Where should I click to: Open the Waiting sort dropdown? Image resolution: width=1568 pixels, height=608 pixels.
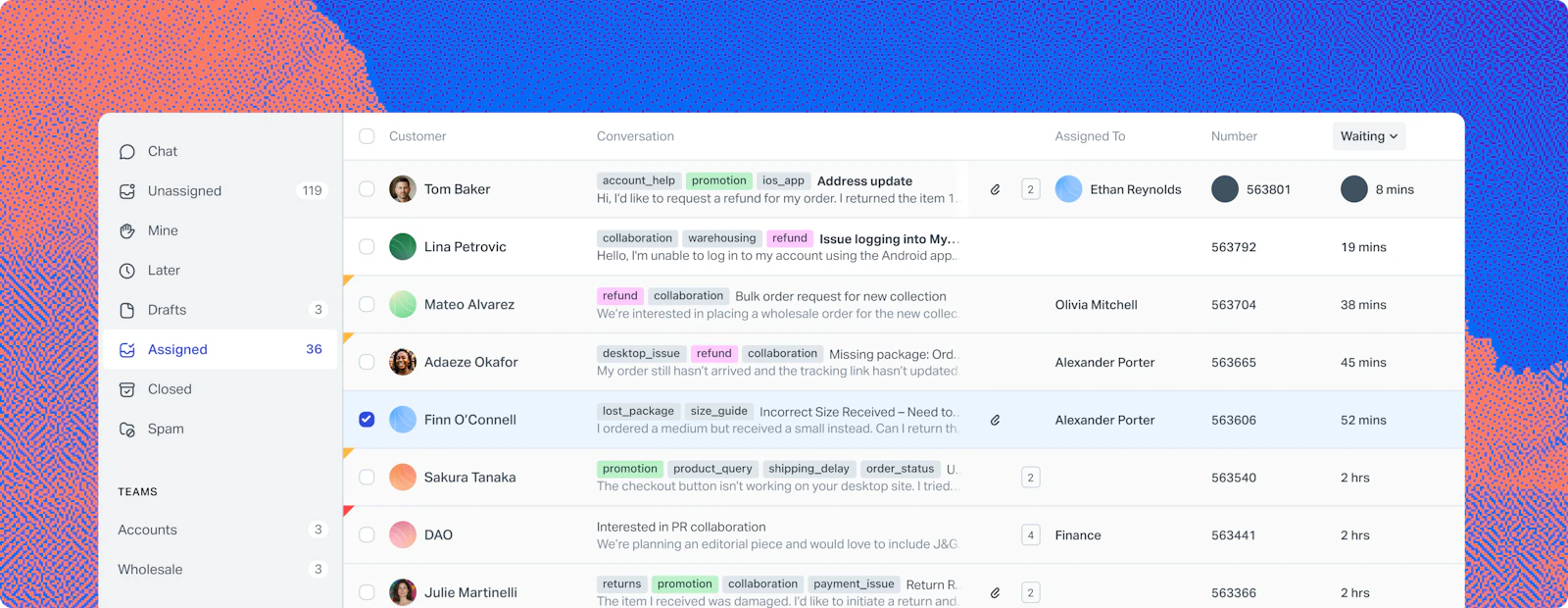click(x=1369, y=136)
